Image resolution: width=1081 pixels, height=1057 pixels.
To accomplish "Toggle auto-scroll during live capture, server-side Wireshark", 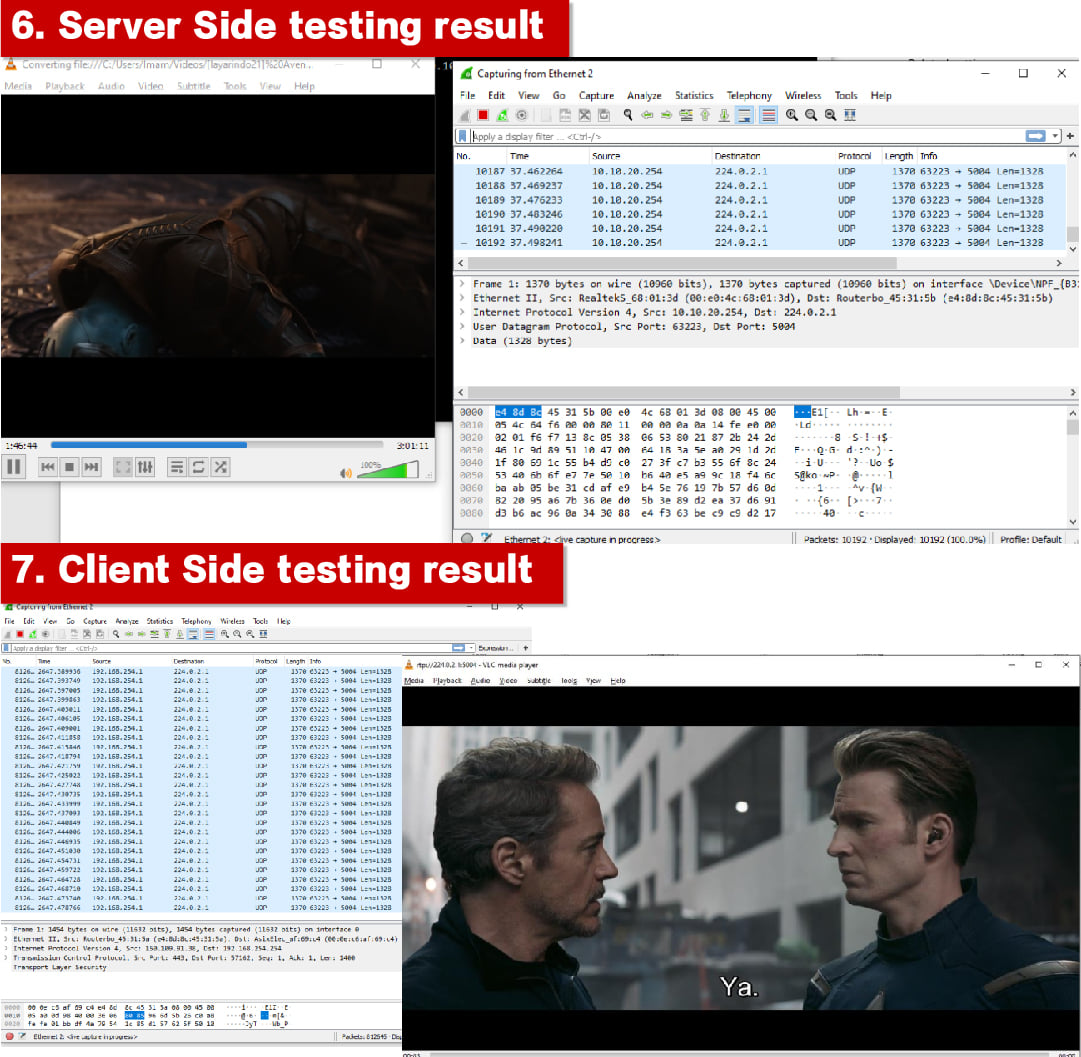I will (x=745, y=115).
